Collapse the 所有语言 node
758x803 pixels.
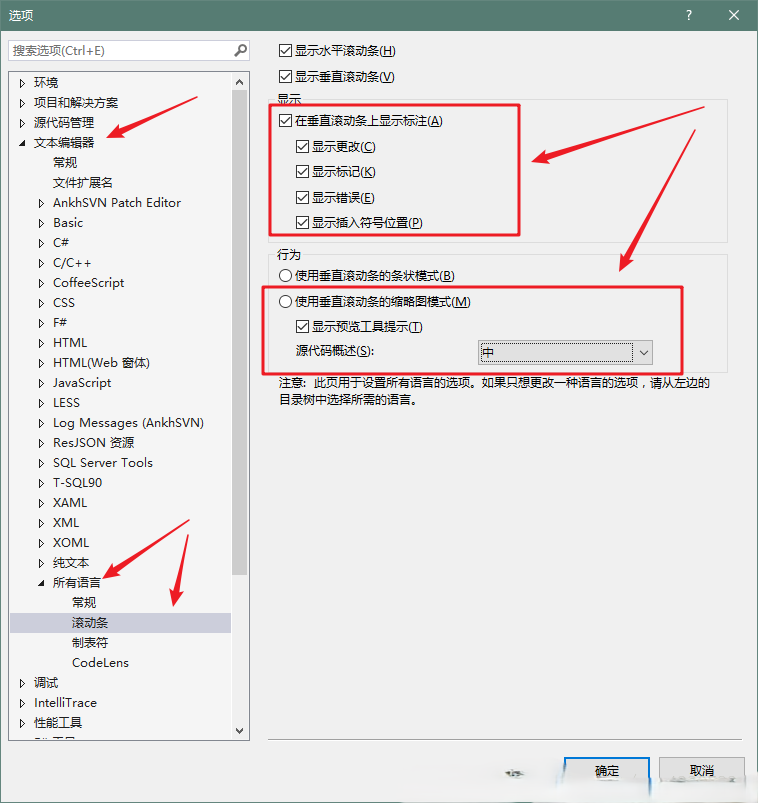point(41,583)
